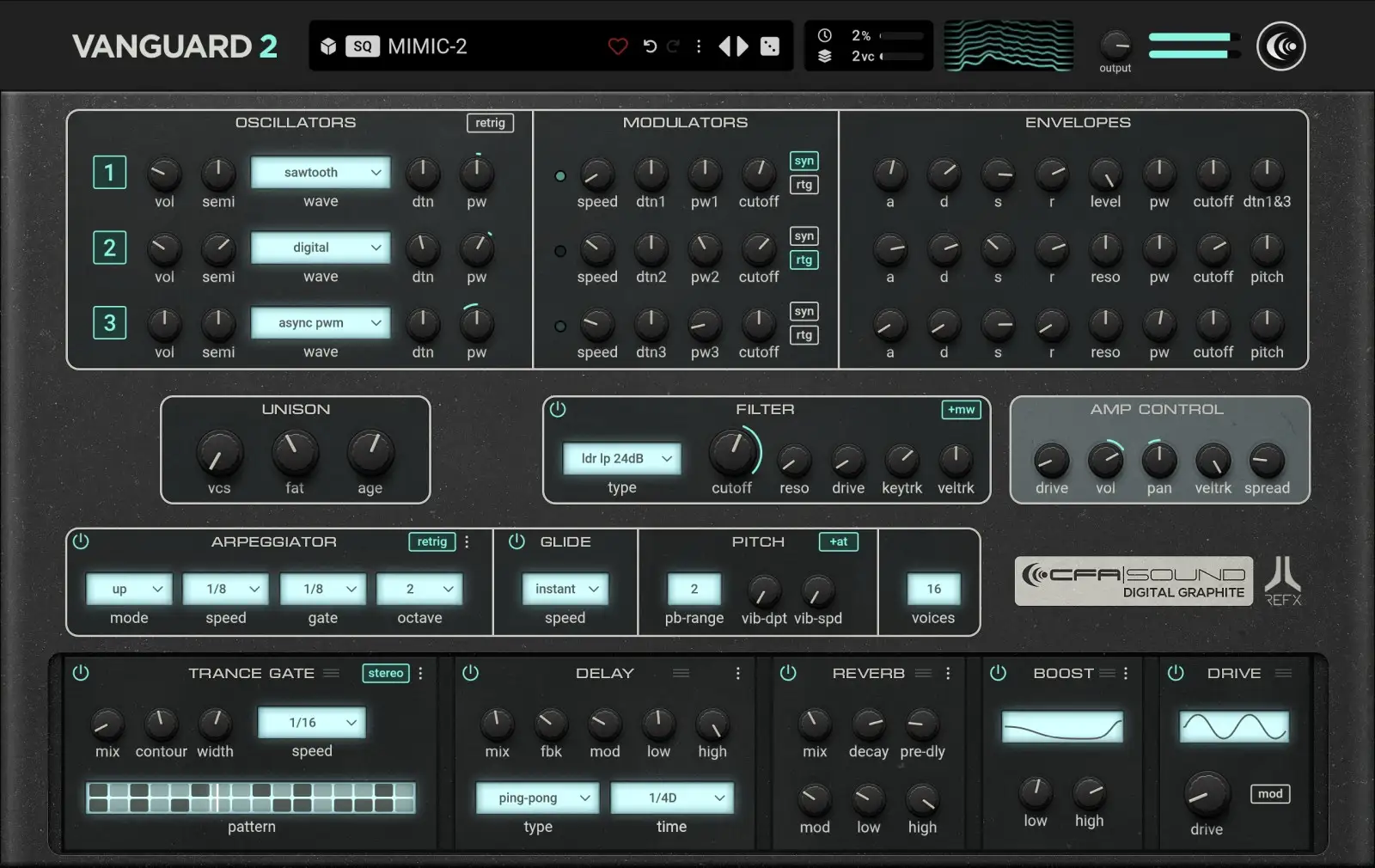Open arpeggiator mode up dropdown
Viewport: 1375px width, 868px height.
(129, 589)
